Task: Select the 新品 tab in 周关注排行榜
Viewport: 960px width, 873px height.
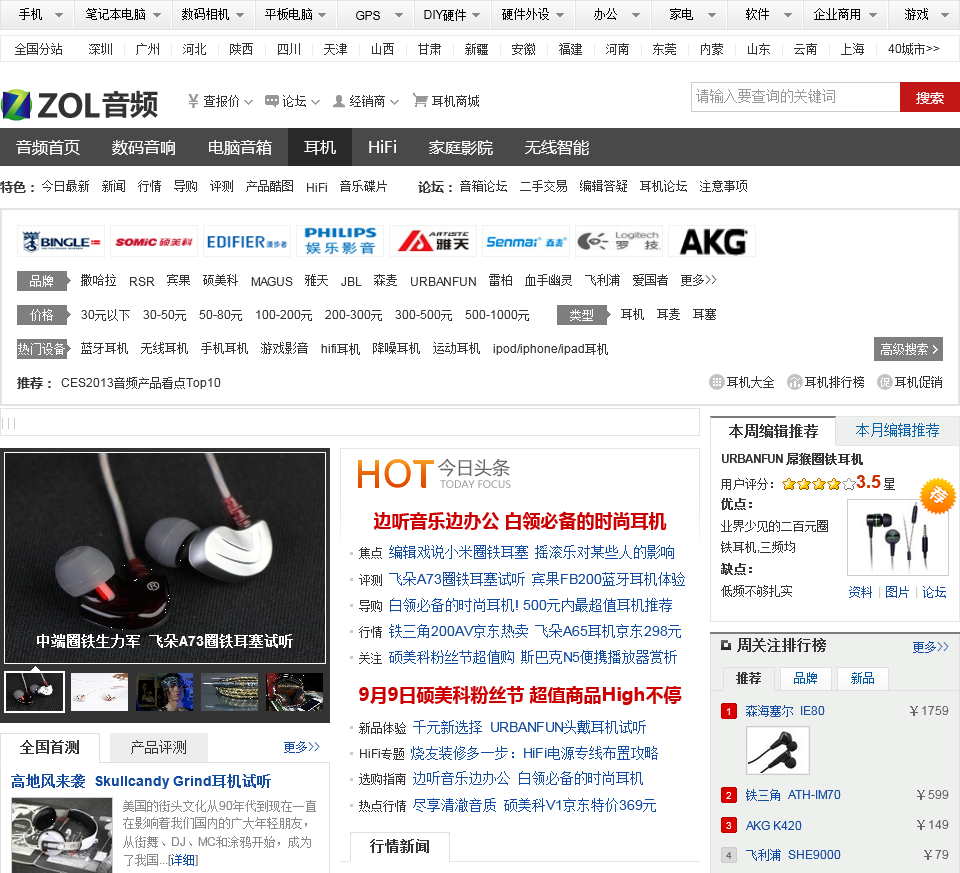Action: [862, 678]
